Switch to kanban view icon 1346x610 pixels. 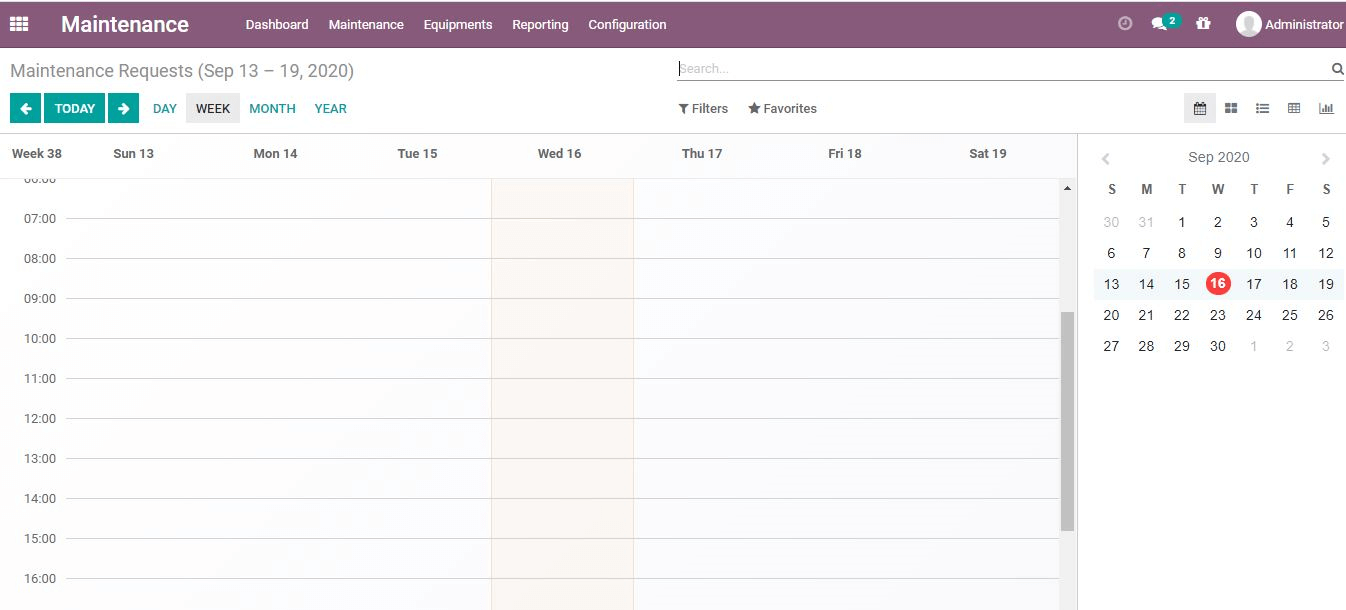click(1231, 108)
